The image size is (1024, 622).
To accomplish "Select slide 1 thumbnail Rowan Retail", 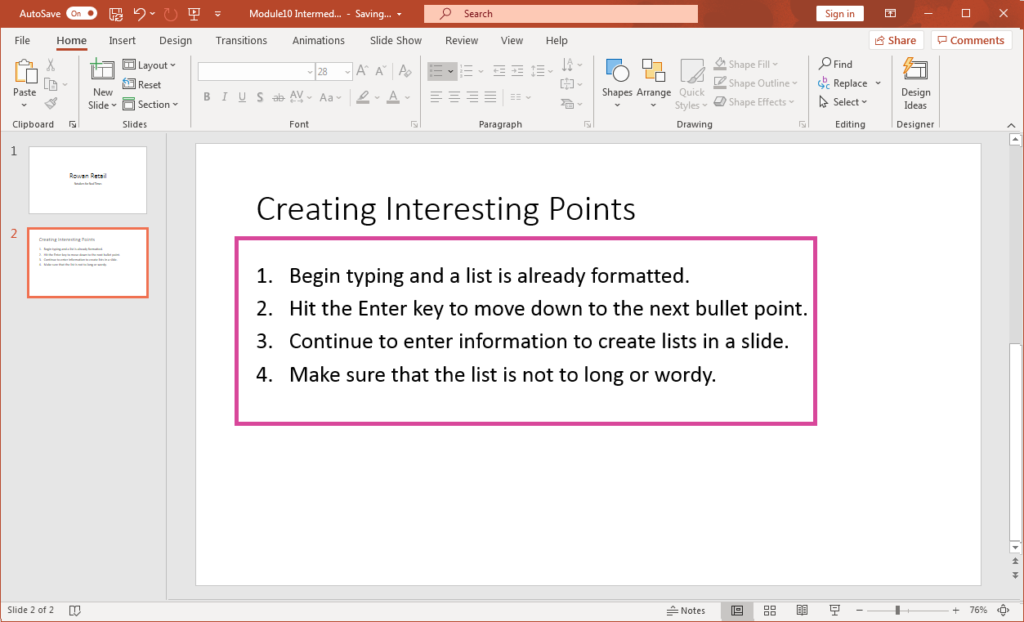I will click(88, 180).
